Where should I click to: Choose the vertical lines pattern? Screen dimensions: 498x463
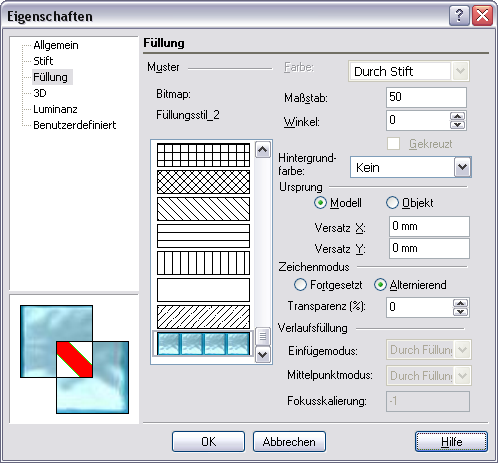click(203, 263)
